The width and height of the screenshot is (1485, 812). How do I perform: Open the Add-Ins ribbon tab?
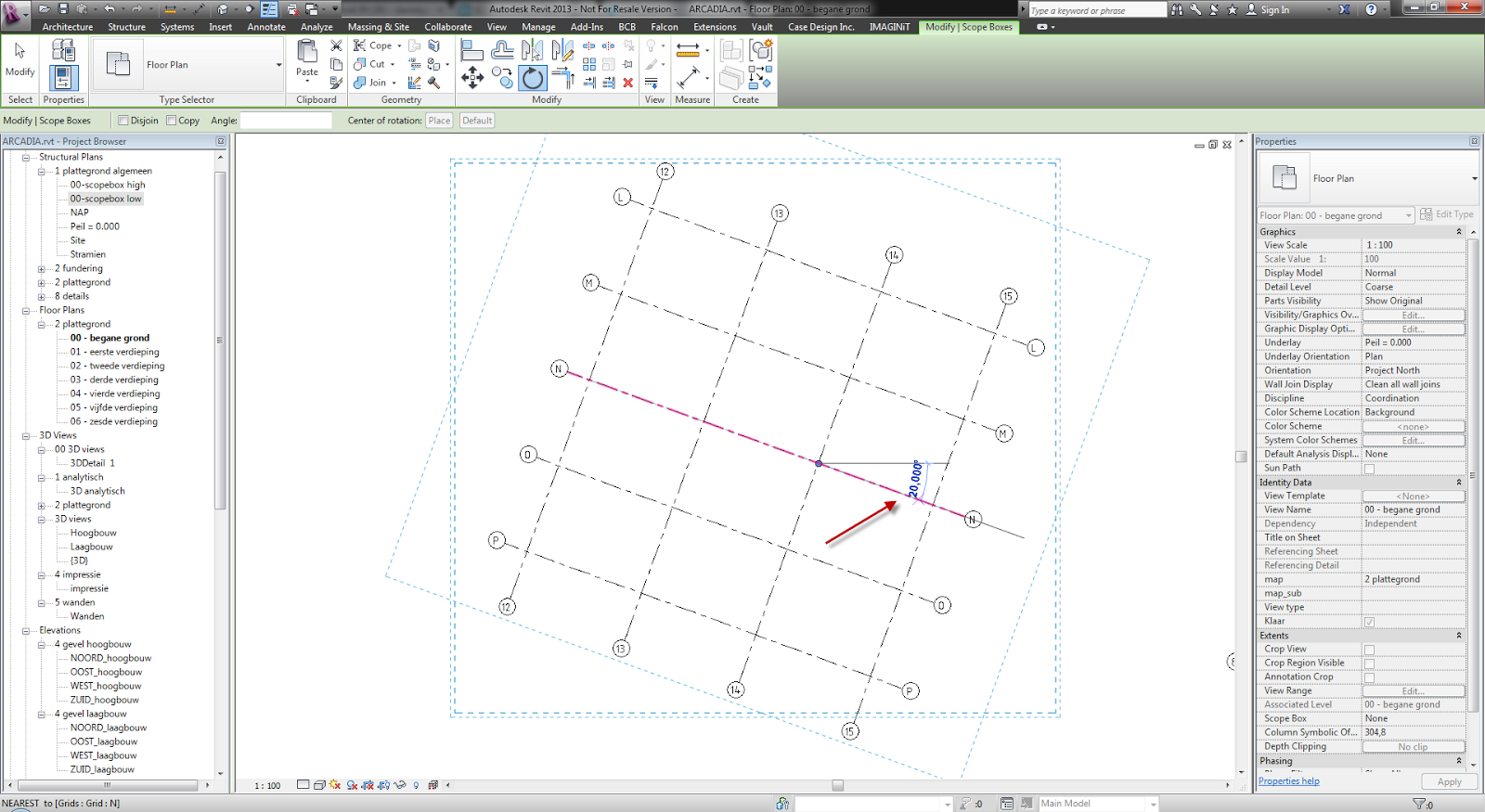587,27
